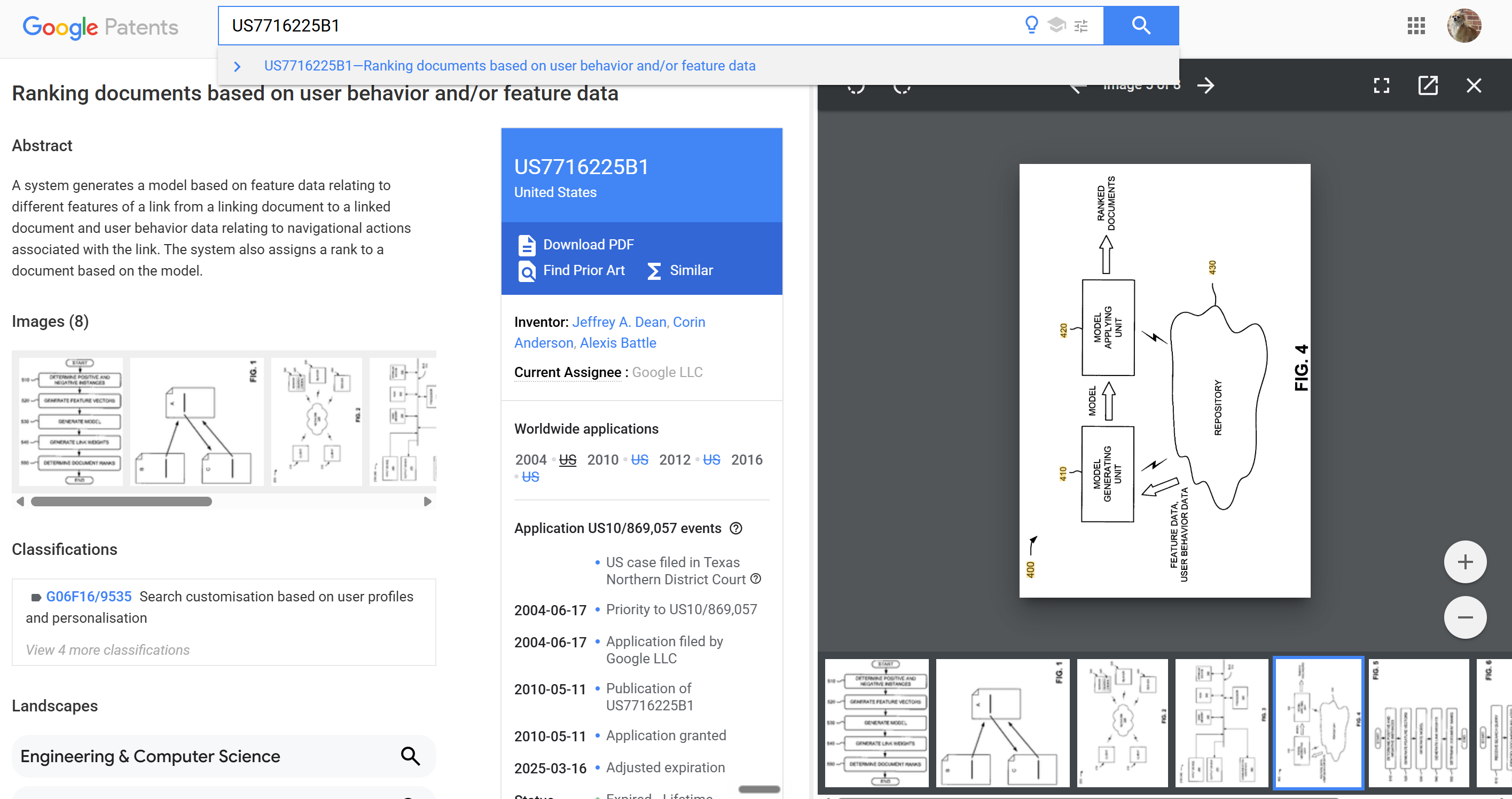The image size is (1512, 799).
Task: Click the tag icon before G06F16/9535
Action: tap(36, 598)
